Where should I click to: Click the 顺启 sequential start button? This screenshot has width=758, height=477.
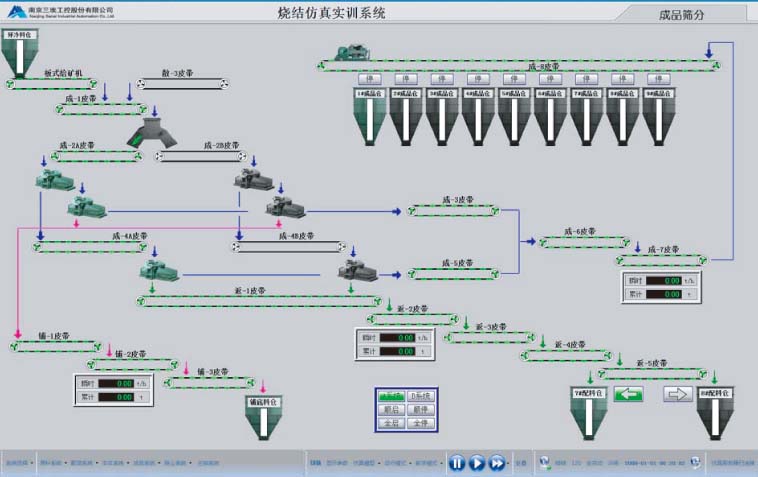tap(392, 410)
